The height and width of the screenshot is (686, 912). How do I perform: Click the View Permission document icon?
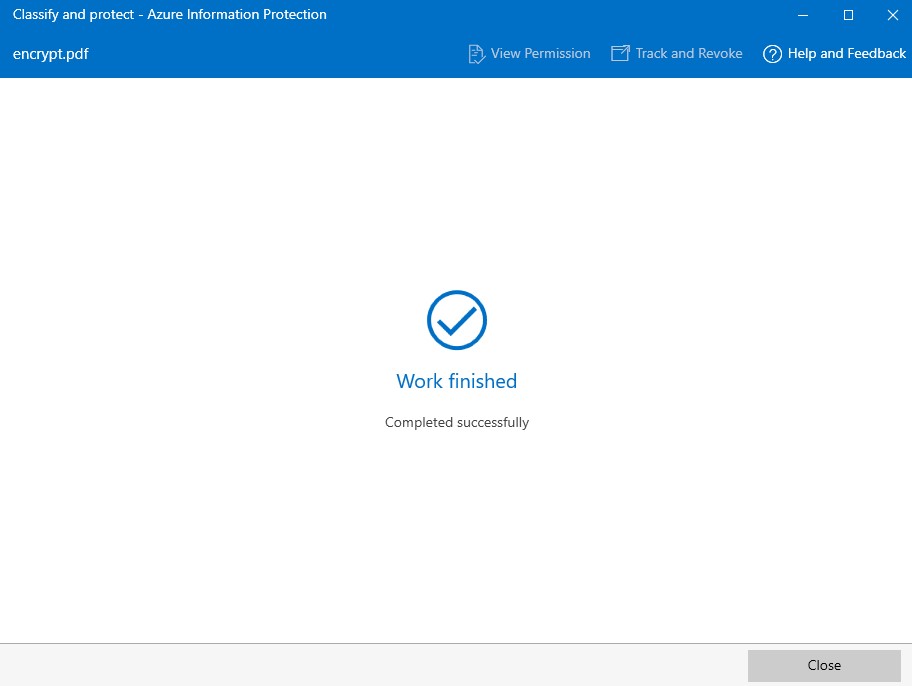[x=476, y=54]
